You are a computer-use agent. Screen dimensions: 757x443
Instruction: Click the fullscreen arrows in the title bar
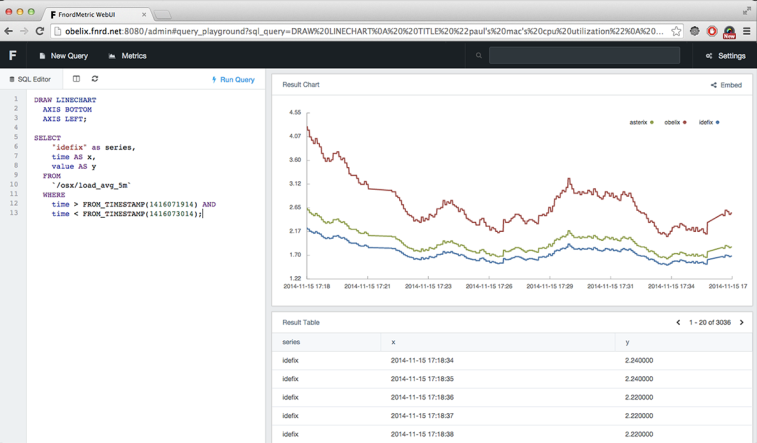[x=746, y=11]
